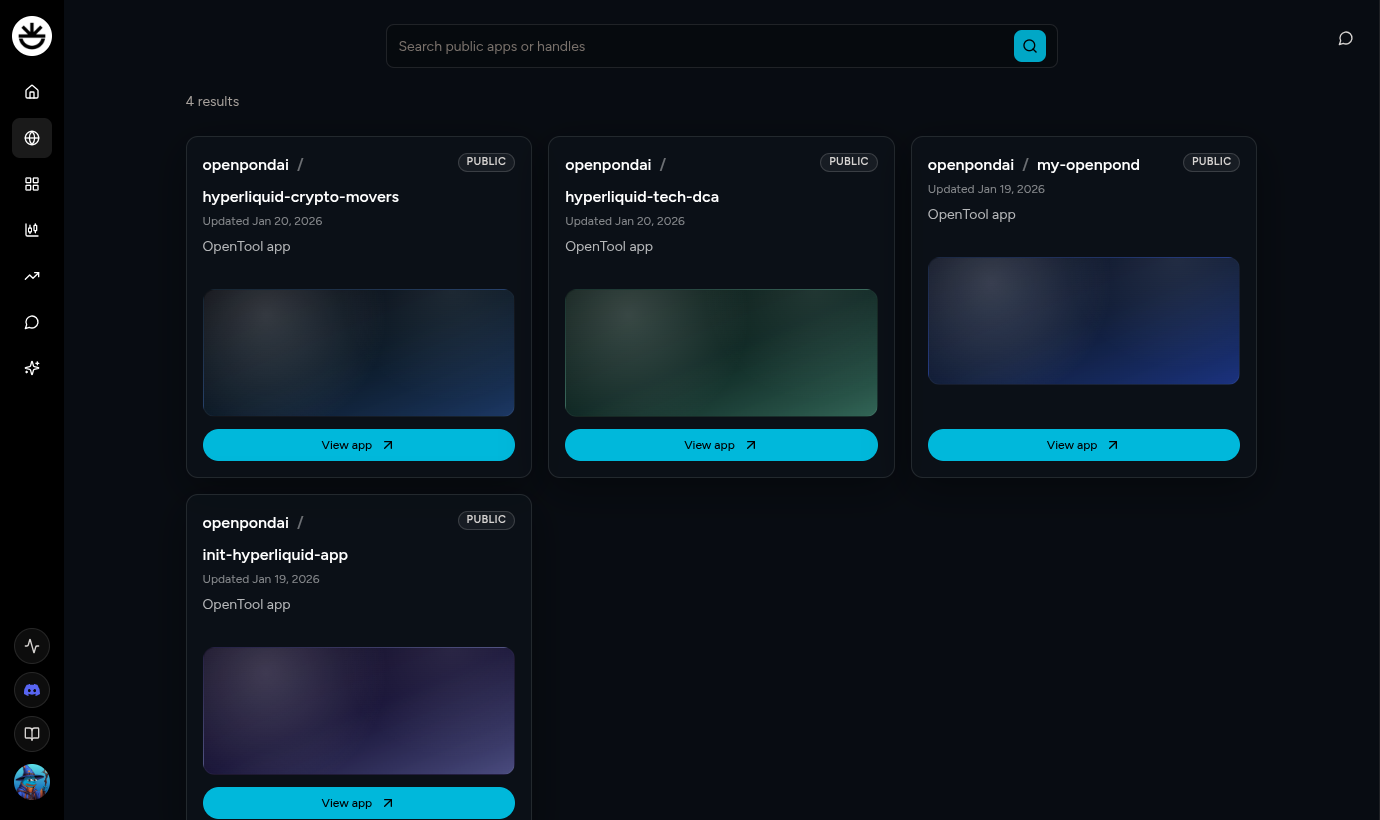Screen dimensions: 1380x820
Task: Open the trending arrow sidebar icon
Action: click(32, 276)
